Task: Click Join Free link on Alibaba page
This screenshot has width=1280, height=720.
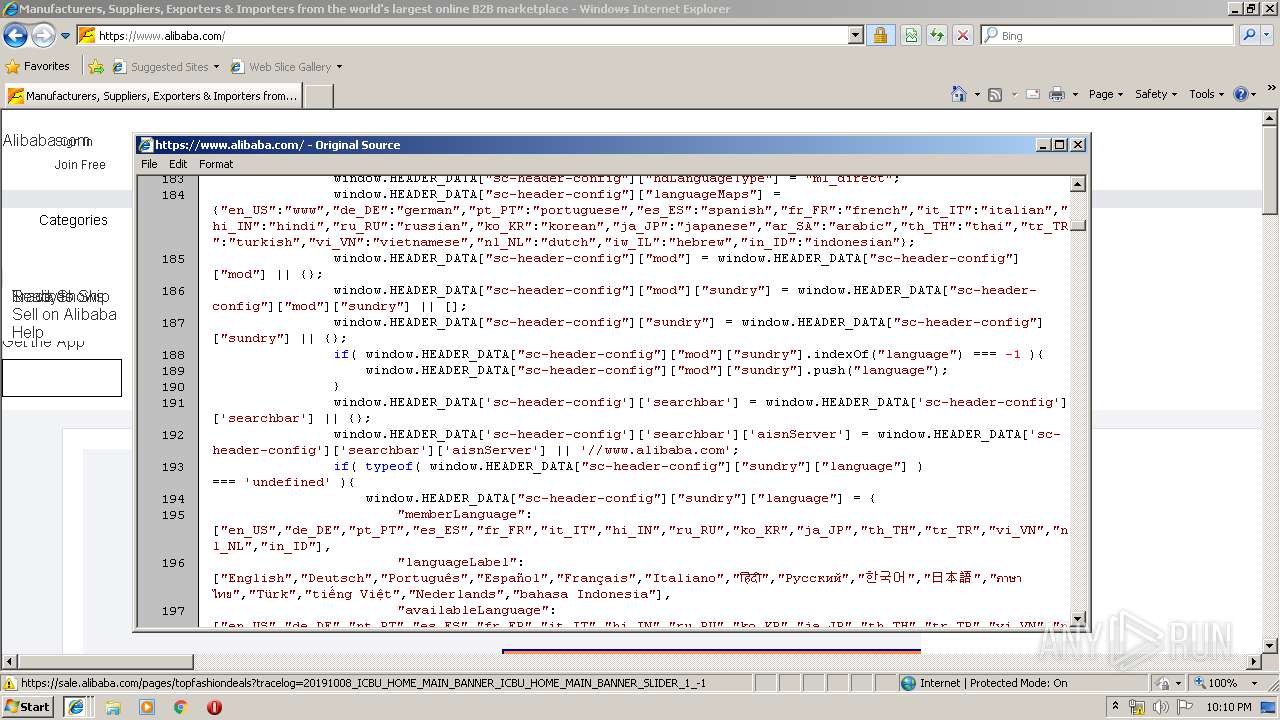Action: click(80, 165)
